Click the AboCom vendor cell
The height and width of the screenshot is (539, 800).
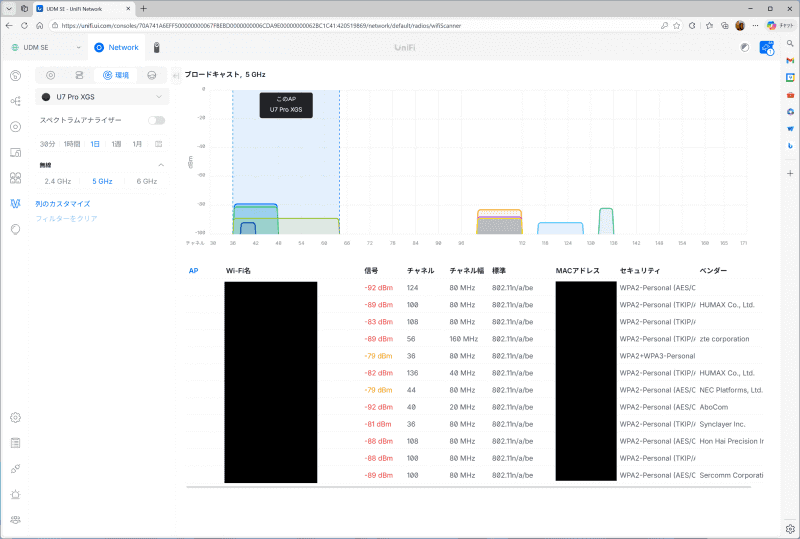point(713,407)
